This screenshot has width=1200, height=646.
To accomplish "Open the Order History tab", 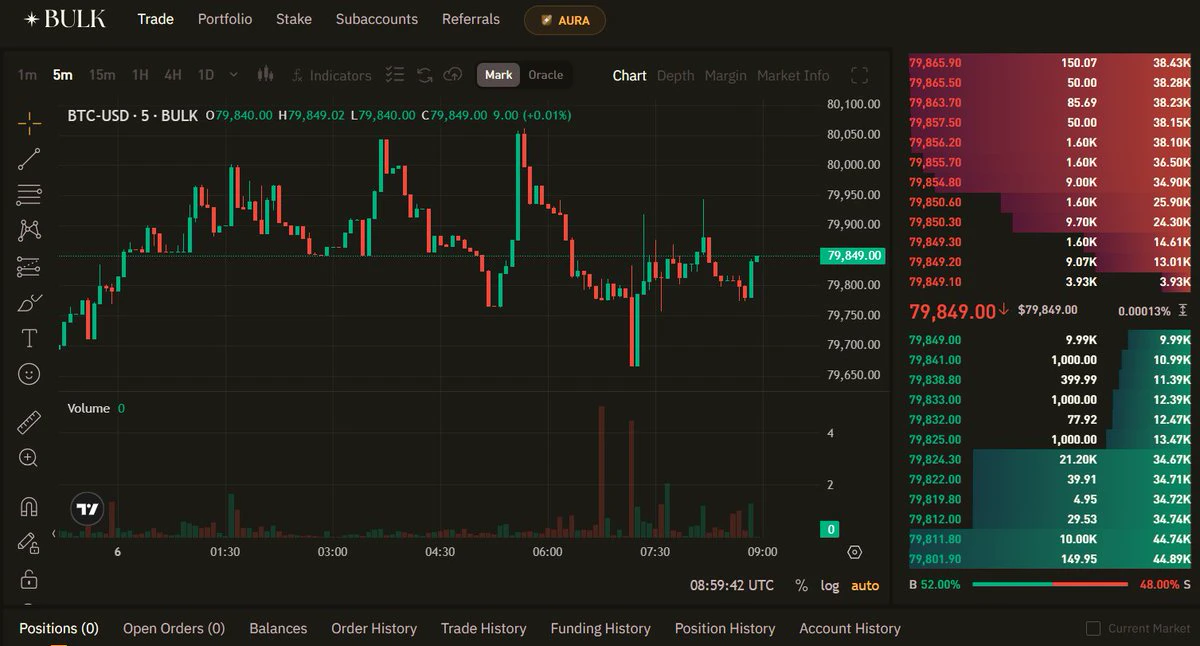I will point(374,628).
